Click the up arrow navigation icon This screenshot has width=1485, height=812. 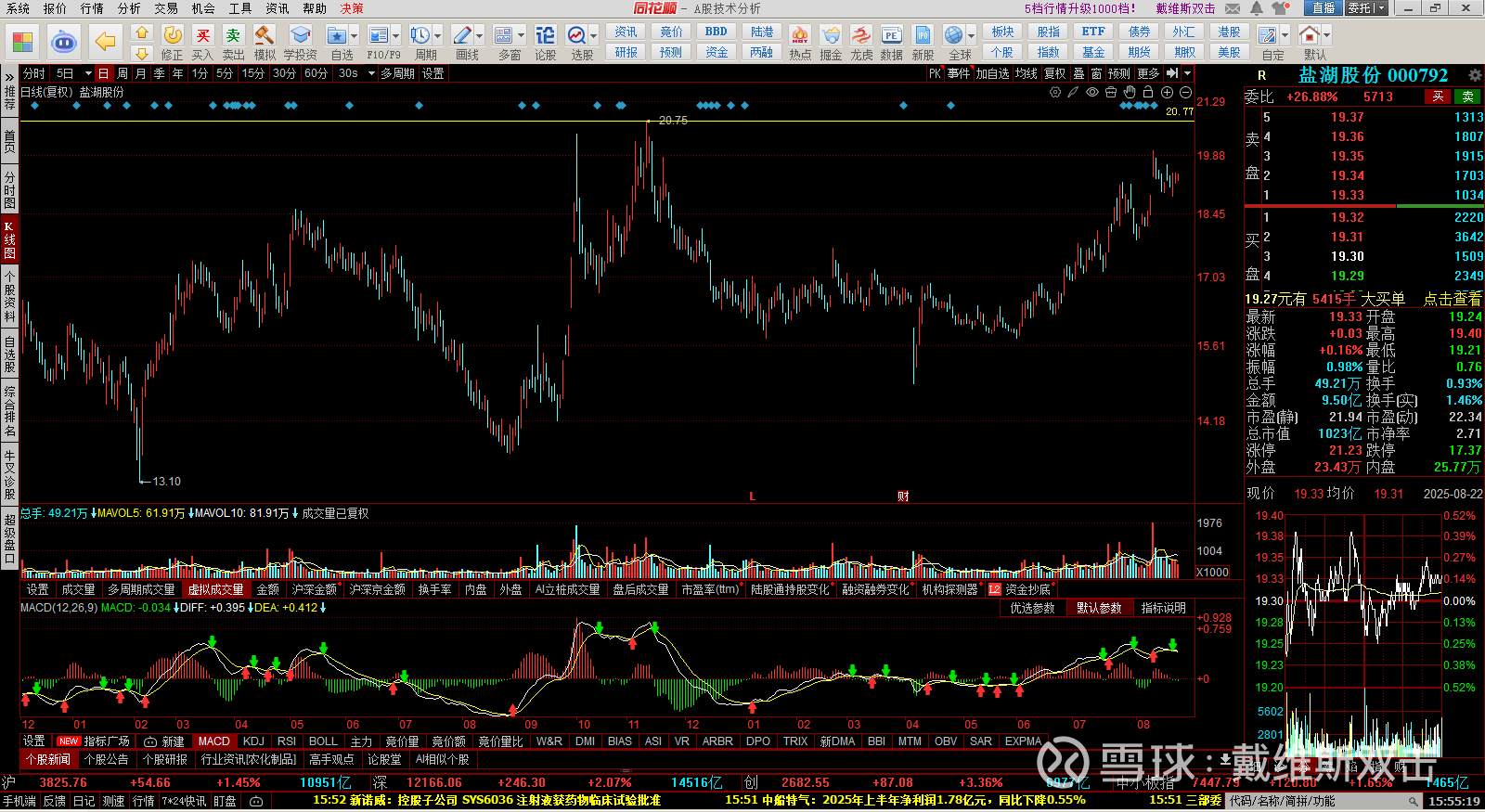[x=142, y=32]
